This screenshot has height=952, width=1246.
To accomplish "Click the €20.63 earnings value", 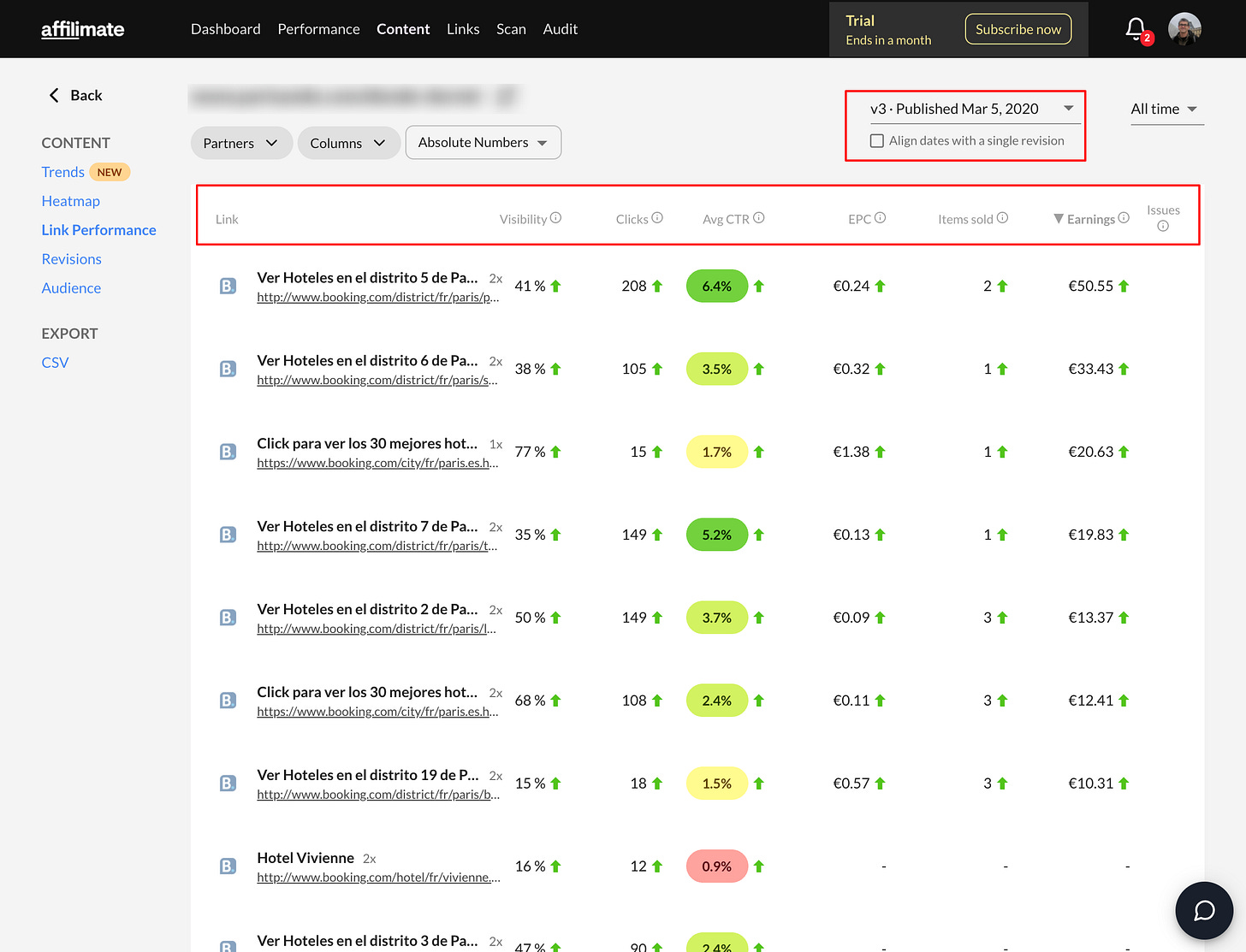I will (x=1091, y=452).
